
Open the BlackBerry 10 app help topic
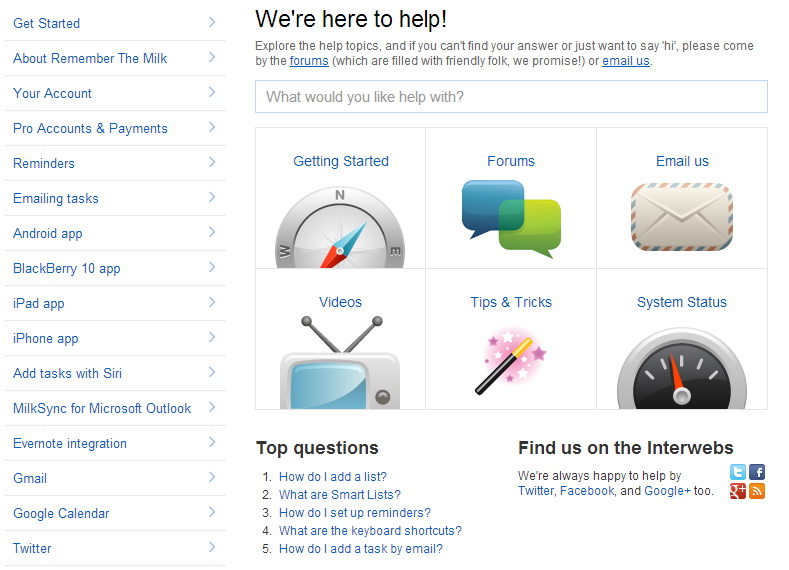click(67, 268)
